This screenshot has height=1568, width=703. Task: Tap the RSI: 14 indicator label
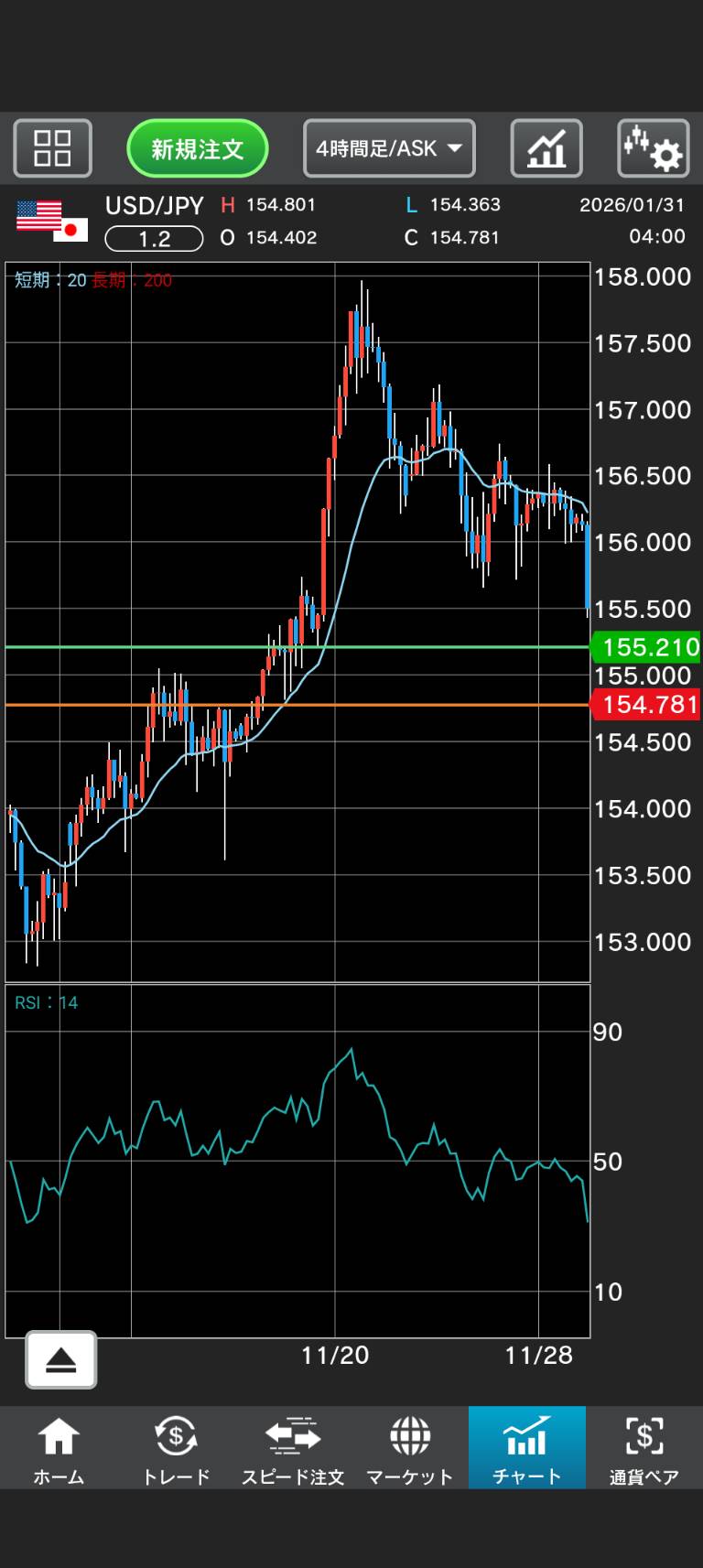[47, 1003]
